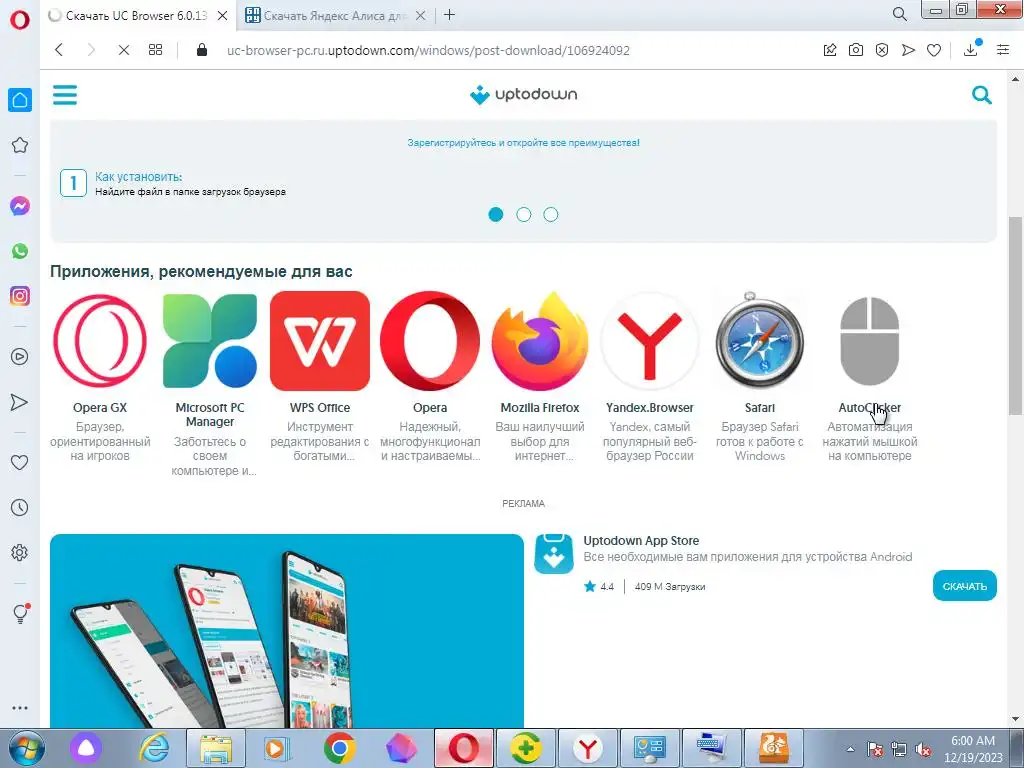Search tabs with magnifier in tab bar
This screenshot has height=768, width=1024.
(900, 14)
